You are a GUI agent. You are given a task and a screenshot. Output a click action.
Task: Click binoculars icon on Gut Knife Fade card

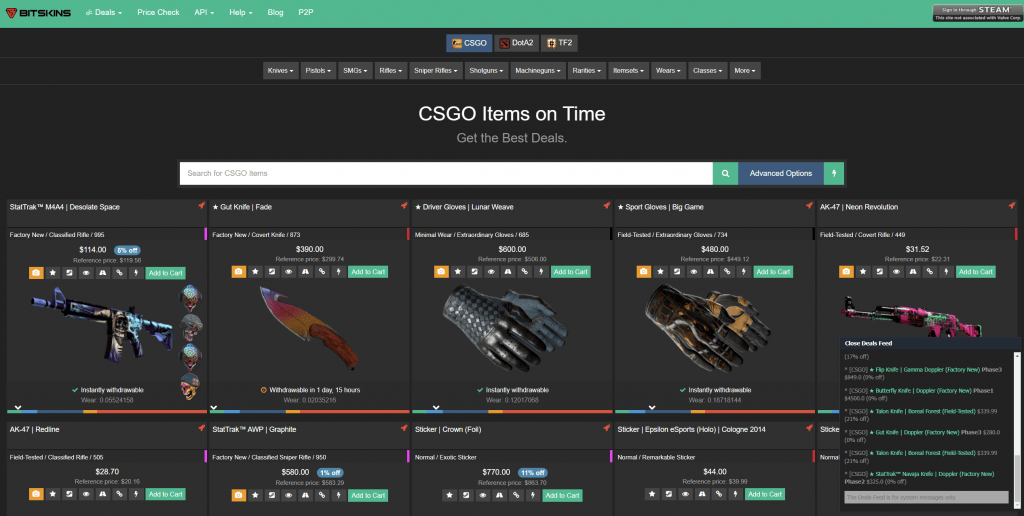point(305,272)
